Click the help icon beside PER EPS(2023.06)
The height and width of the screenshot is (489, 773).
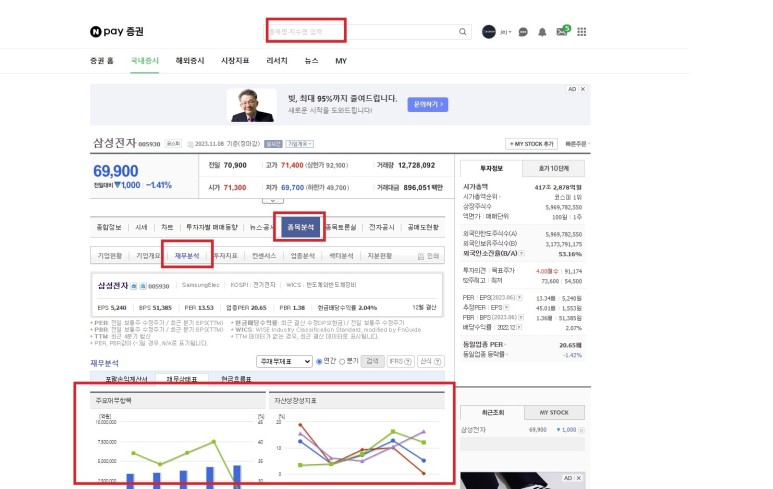click(519, 298)
